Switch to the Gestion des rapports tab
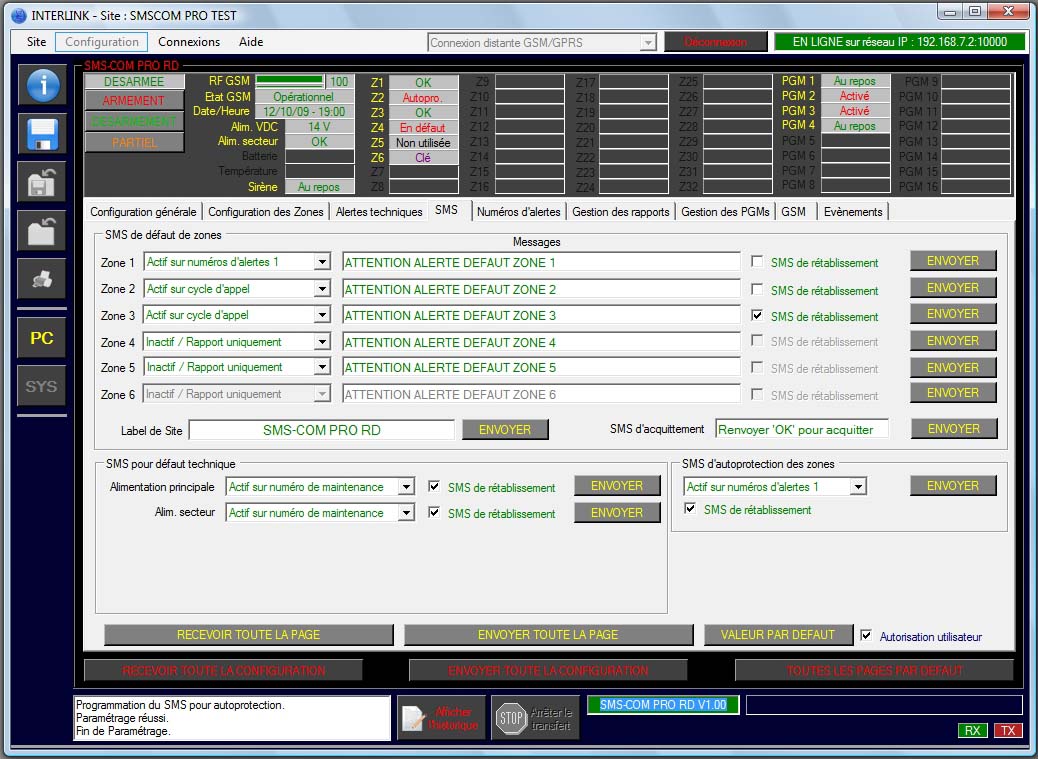The image size is (1038, 759). point(620,212)
